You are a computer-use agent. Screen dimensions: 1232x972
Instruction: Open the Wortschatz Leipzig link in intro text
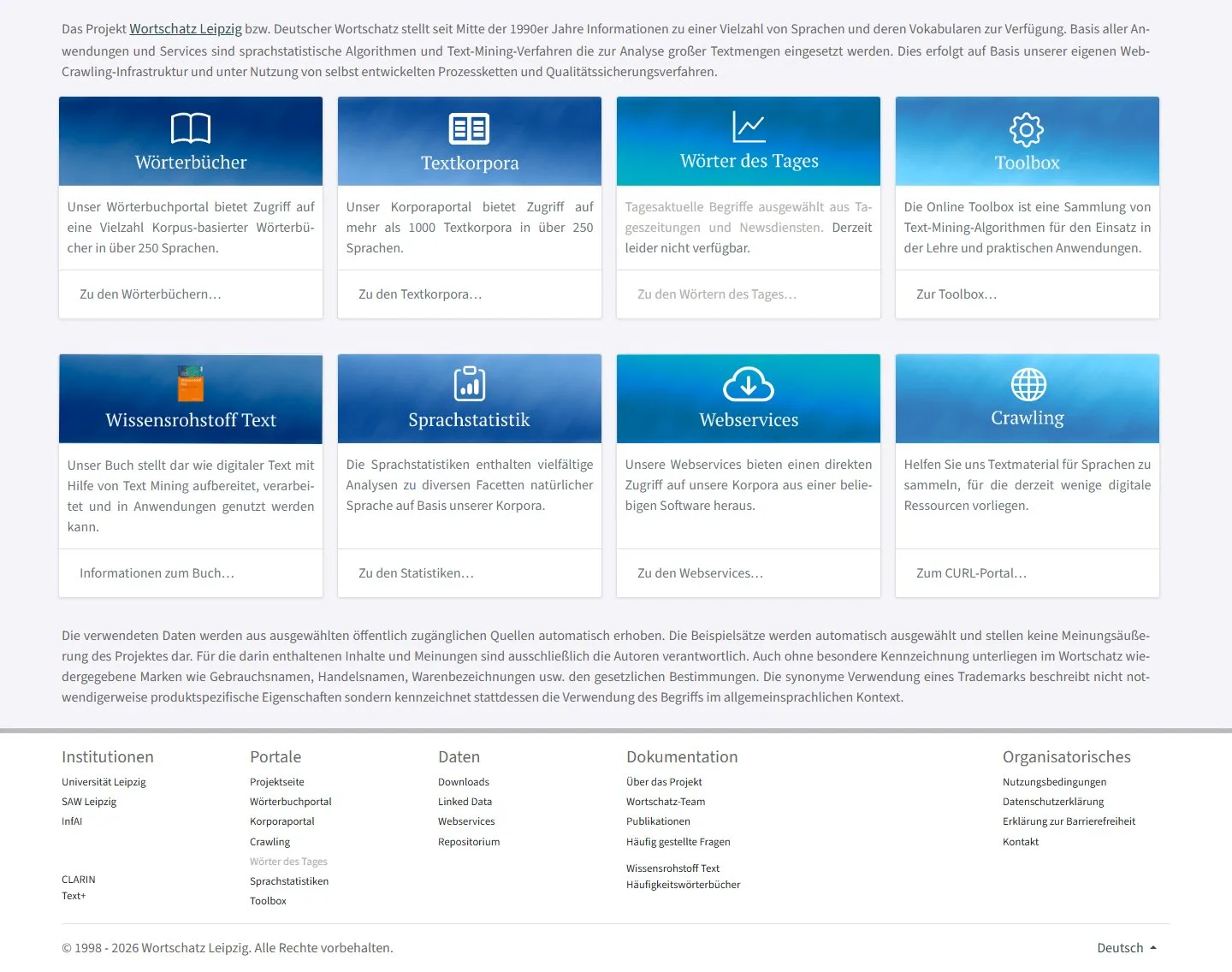(186, 29)
